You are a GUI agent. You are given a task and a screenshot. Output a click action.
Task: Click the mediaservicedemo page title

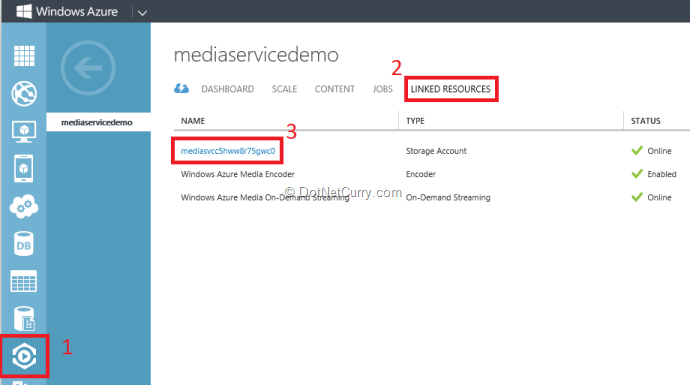tap(257, 55)
